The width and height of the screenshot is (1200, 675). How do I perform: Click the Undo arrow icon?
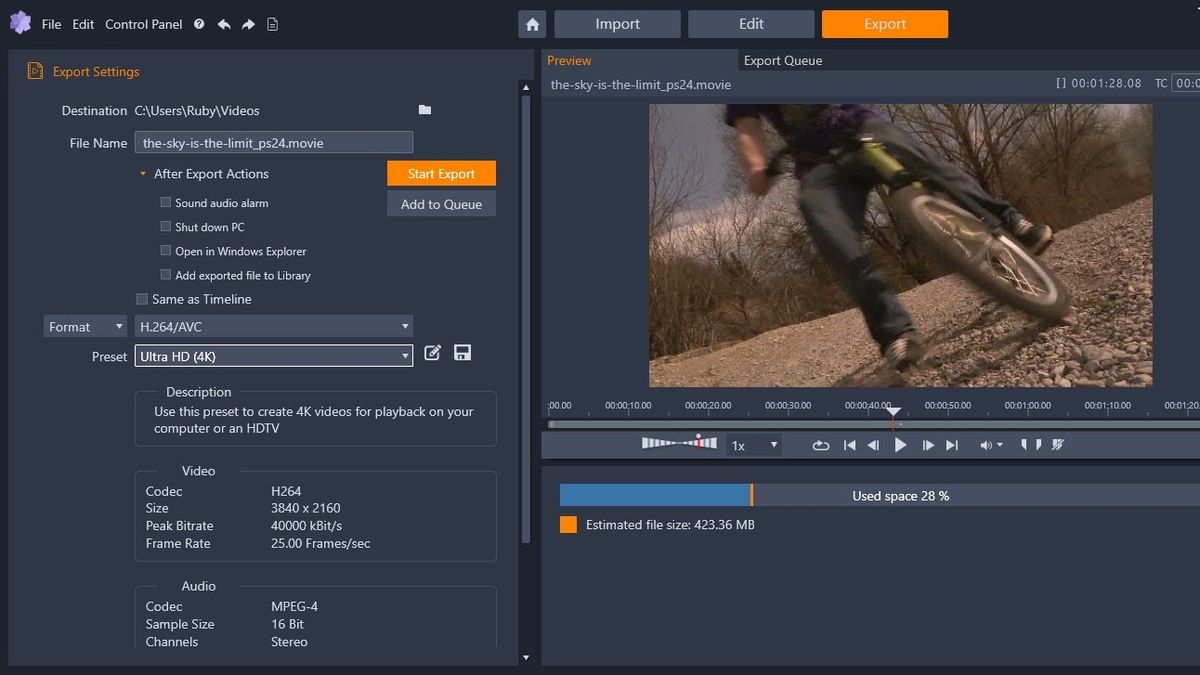[x=224, y=23]
